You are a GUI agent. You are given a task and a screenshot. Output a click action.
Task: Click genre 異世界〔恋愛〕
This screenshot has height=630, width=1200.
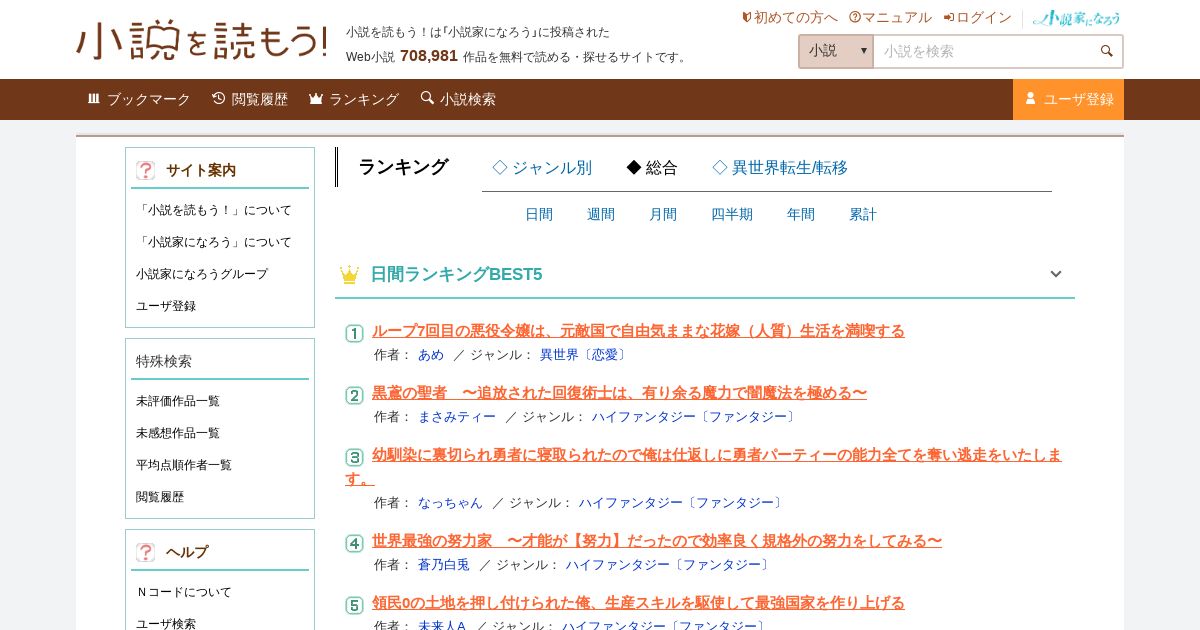coord(585,355)
